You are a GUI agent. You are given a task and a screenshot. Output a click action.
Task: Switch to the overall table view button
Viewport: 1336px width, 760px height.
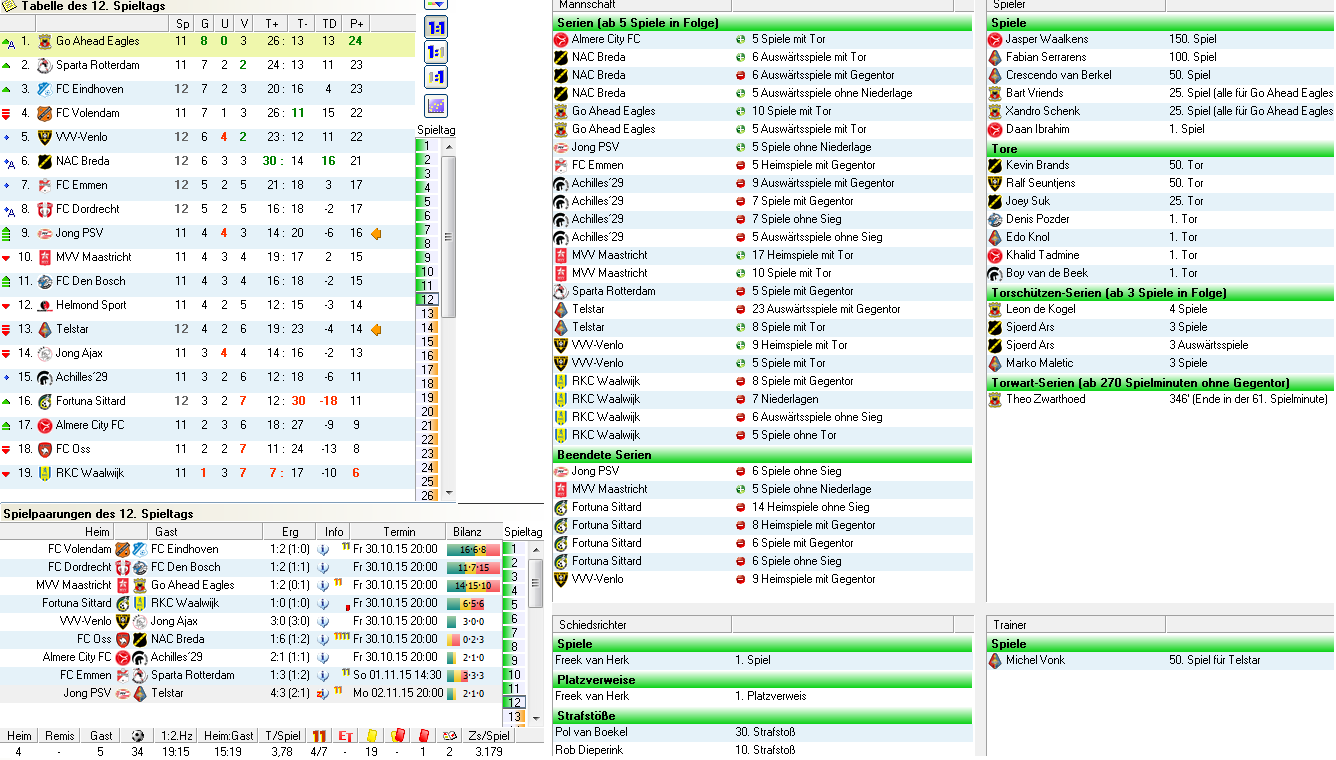[x=436, y=27]
